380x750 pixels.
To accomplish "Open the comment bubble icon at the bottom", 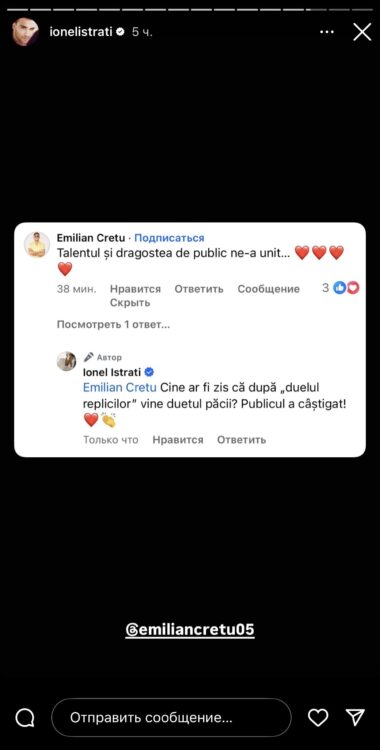I will (24, 717).
